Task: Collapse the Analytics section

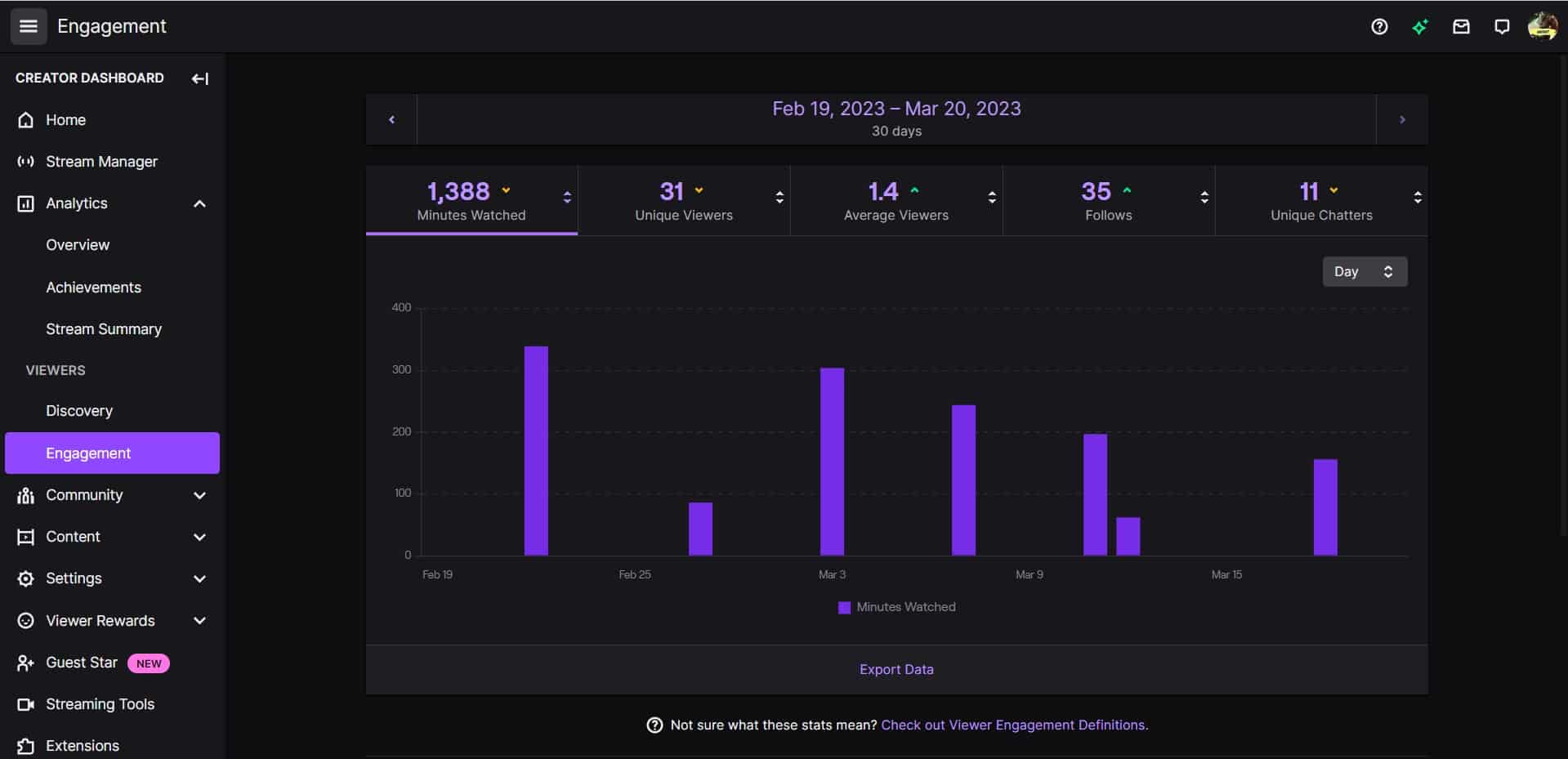Action: click(199, 203)
